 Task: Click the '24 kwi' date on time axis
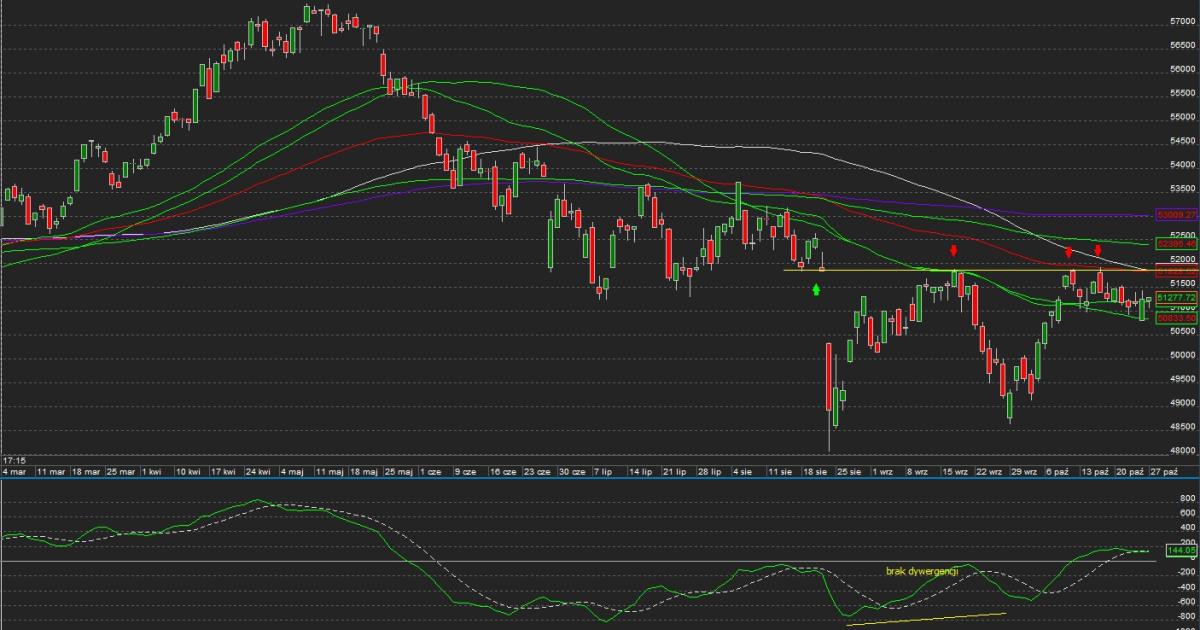pos(257,470)
